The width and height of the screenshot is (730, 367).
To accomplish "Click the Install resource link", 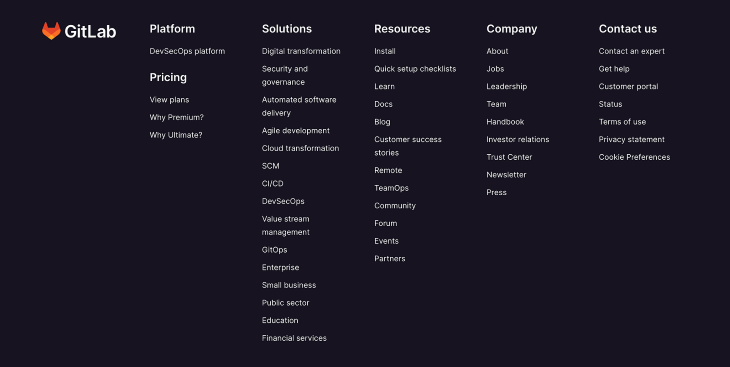I will click(385, 51).
